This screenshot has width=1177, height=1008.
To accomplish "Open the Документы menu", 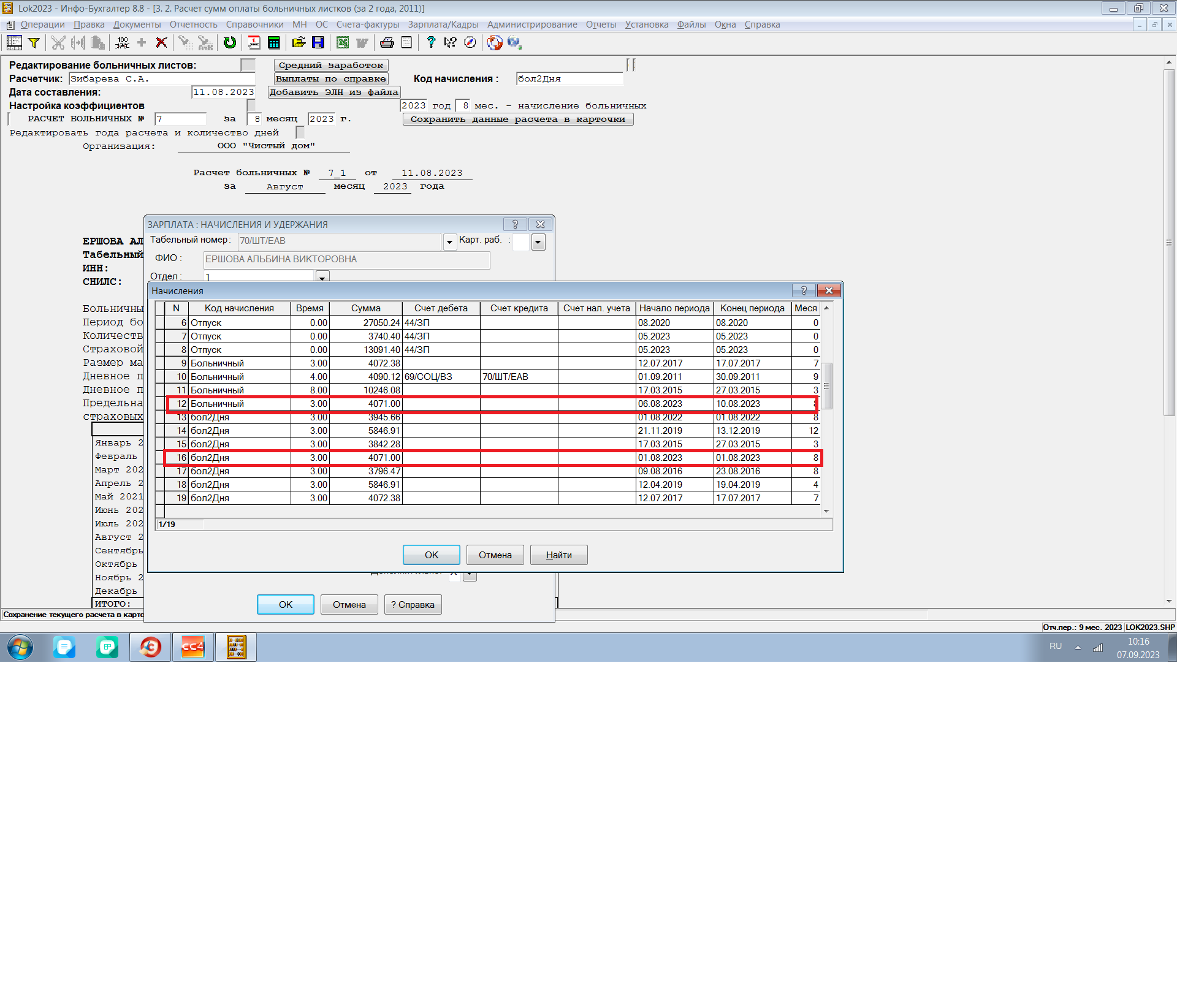I will coord(137,25).
